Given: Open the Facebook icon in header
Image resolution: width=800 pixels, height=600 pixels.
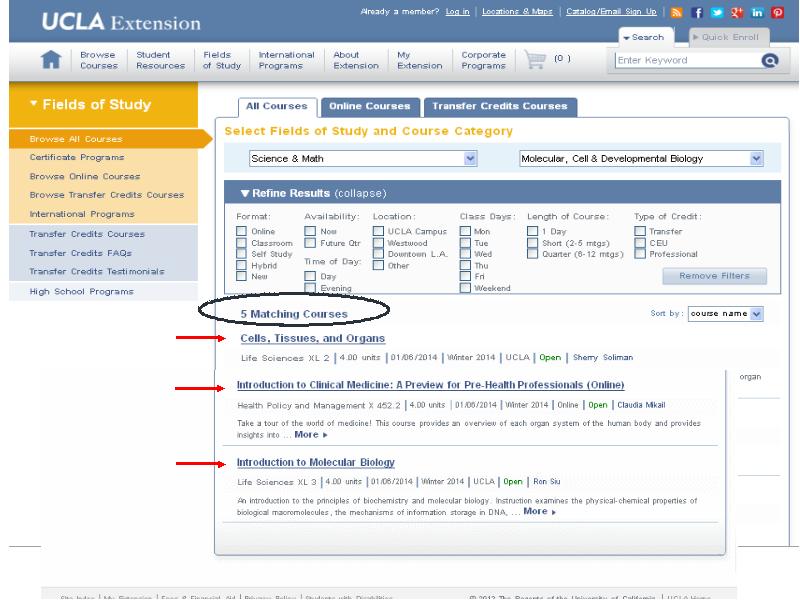Looking at the screenshot, I should click(x=699, y=15).
